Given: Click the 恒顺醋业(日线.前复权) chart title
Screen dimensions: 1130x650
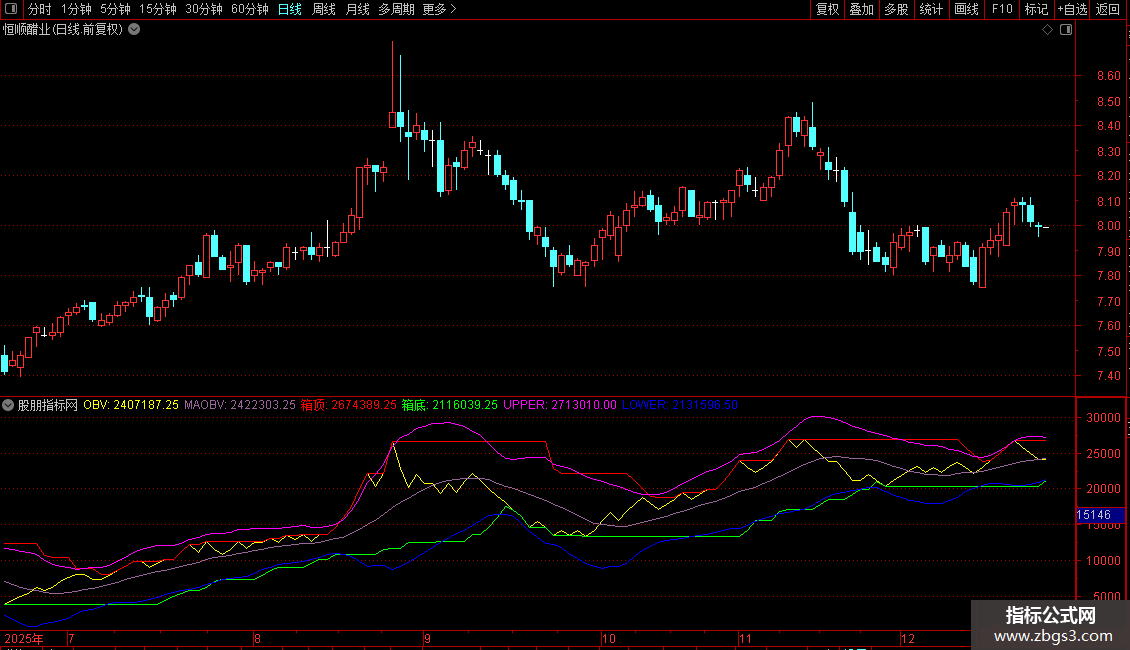Looking at the screenshot, I should [63, 30].
